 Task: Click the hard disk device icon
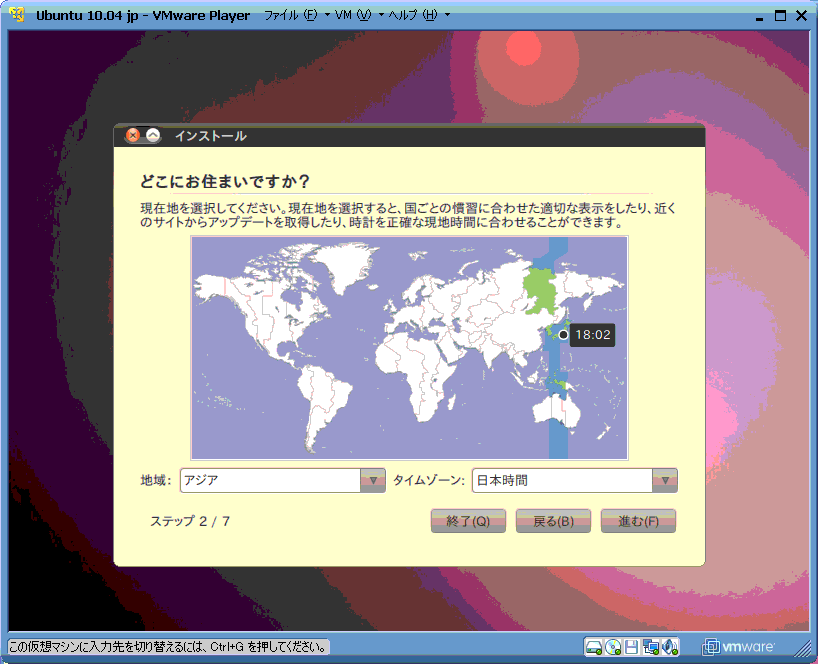(x=594, y=647)
